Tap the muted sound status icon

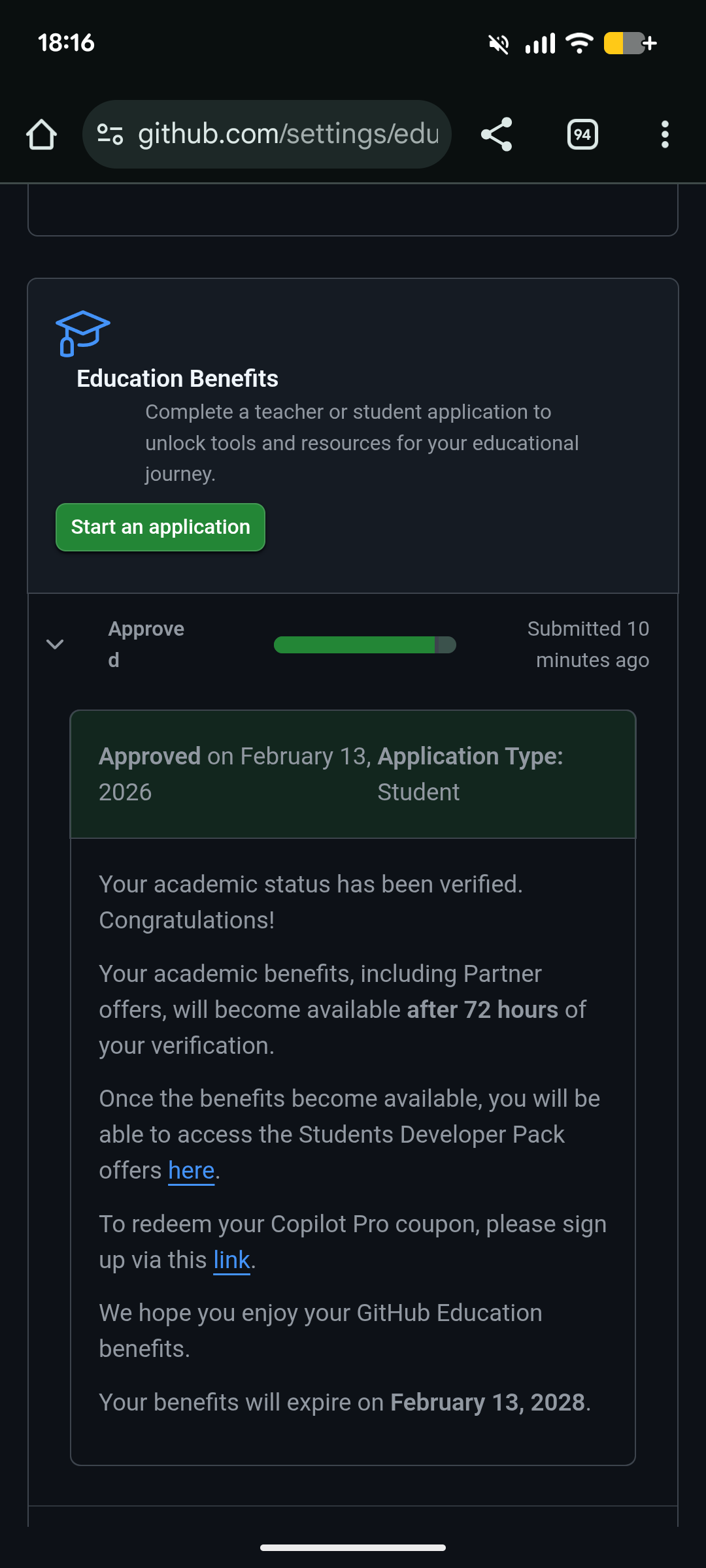tap(499, 44)
